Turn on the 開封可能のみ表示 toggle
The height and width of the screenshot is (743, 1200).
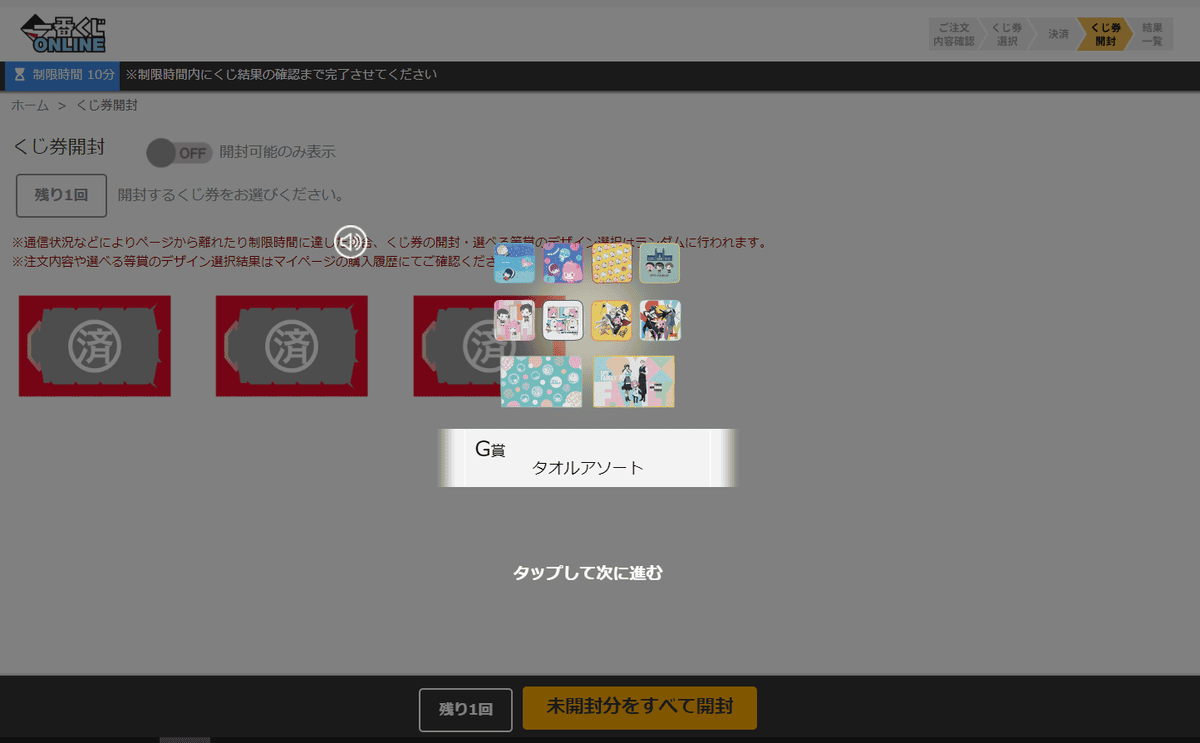pos(178,153)
